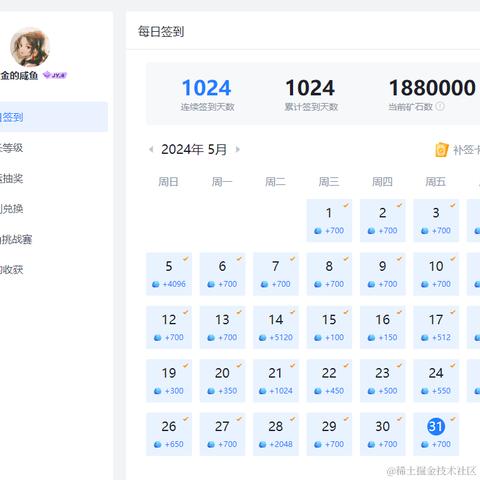The image size is (480, 480).
Task: Select calendar day 24 with +550
Action: point(436,381)
